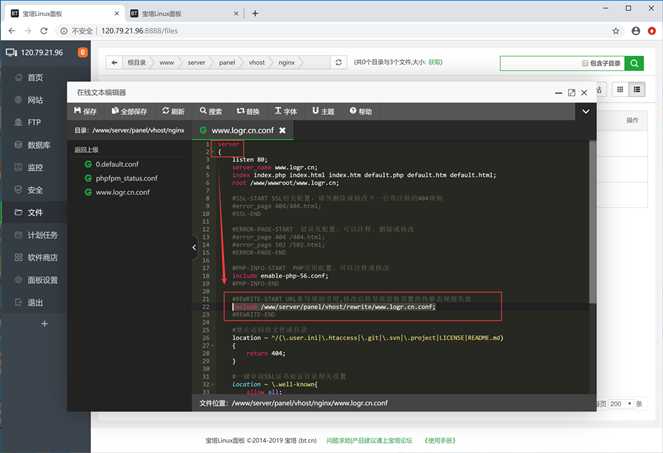Open 文件 files in panel sidebar
663x453 pixels.
(x=35, y=212)
